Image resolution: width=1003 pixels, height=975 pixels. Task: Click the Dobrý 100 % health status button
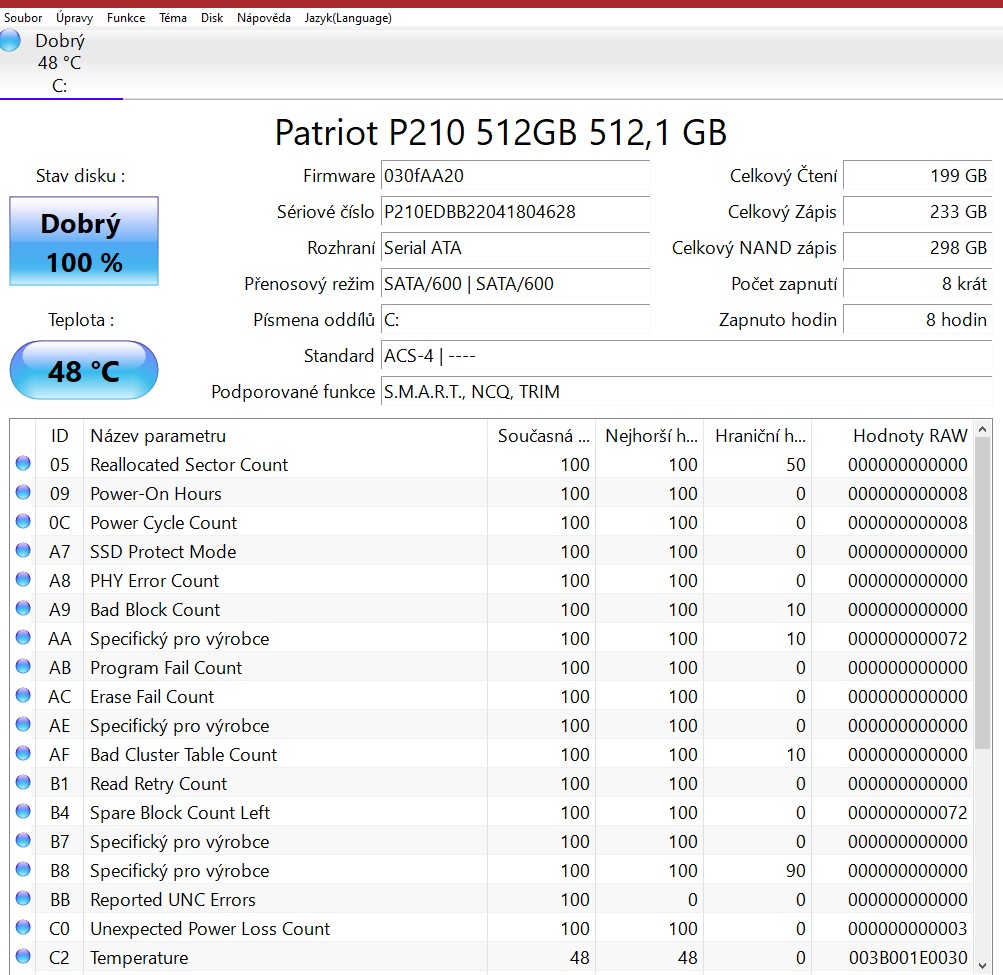pyautogui.click(x=84, y=242)
